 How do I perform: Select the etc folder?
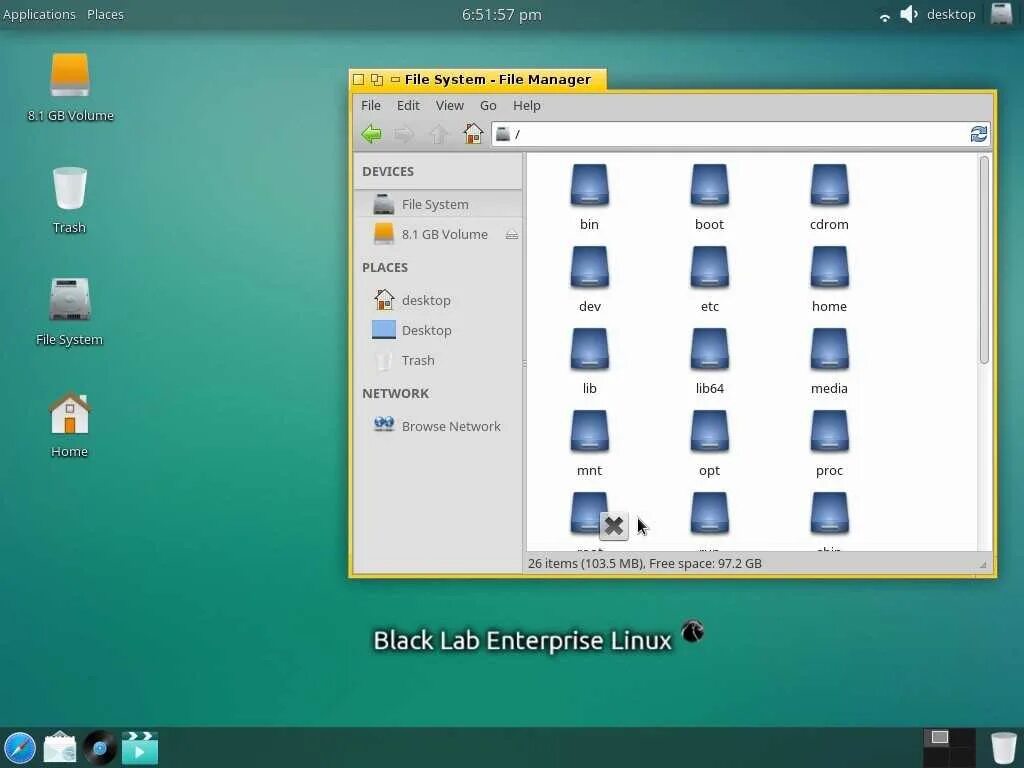[x=709, y=280]
